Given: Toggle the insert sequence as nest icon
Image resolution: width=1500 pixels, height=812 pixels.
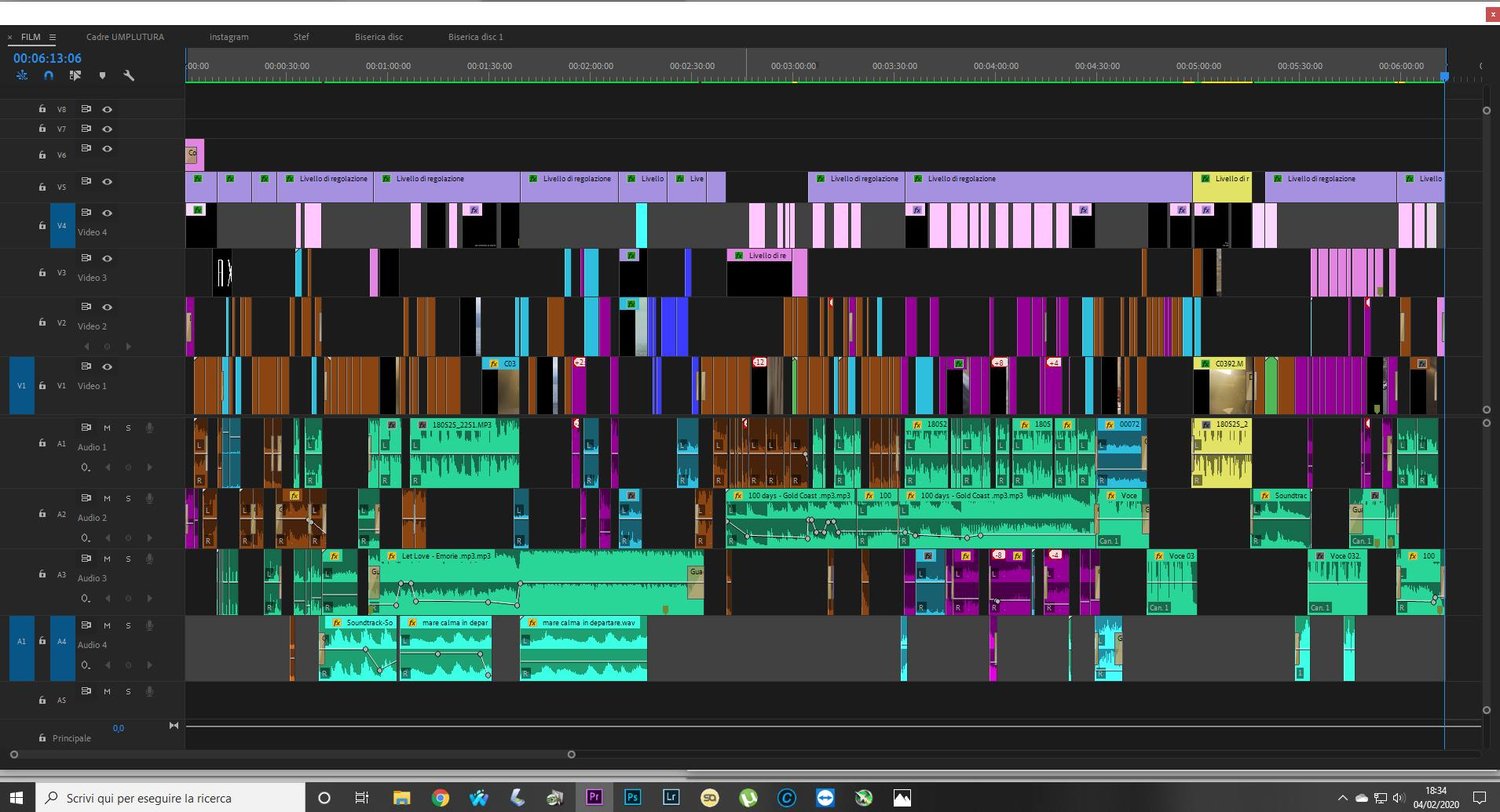Looking at the screenshot, I should point(22,75).
